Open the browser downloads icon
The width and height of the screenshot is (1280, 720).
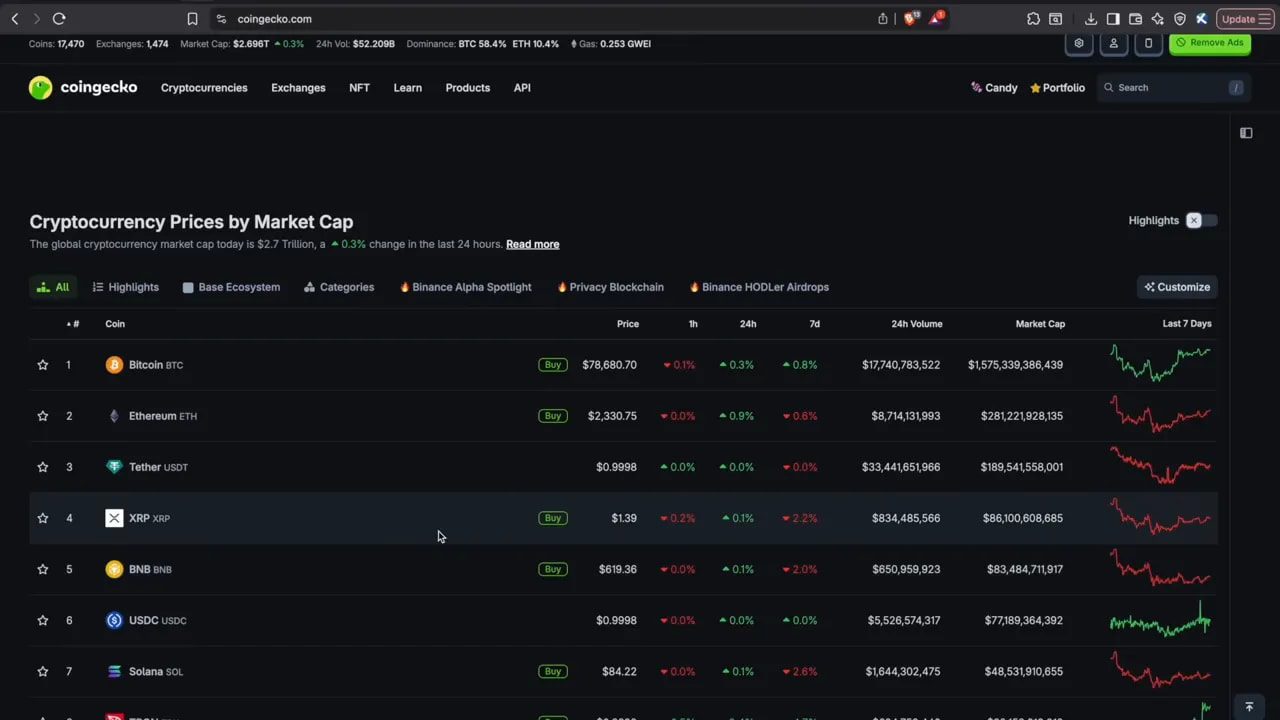coord(1091,19)
